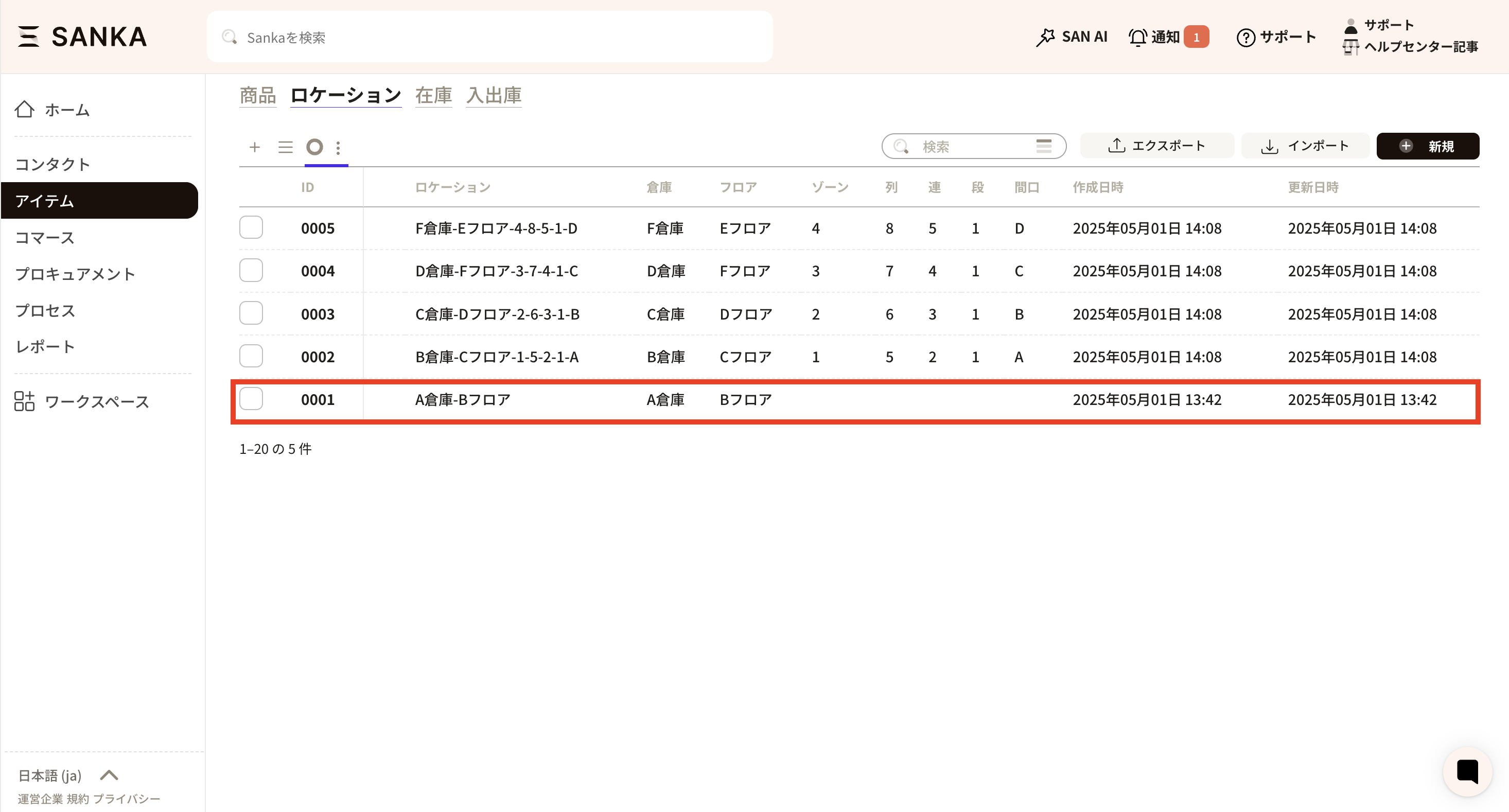Open SAN AI assistant

pos(1072,37)
